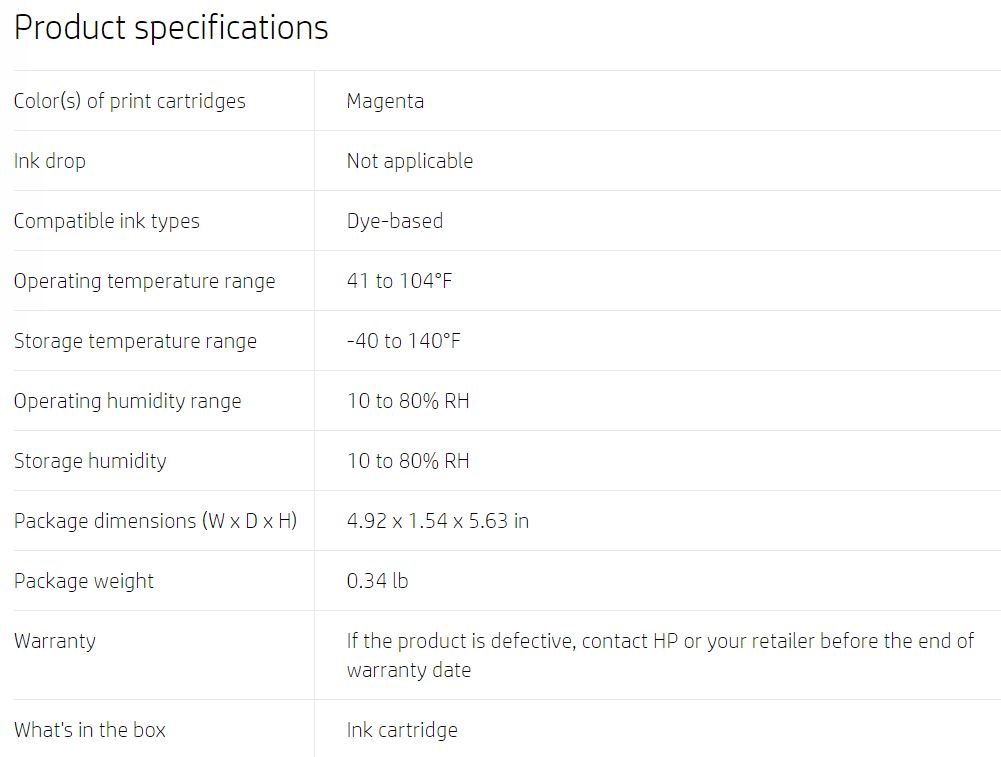Image resolution: width=1001 pixels, height=757 pixels.
Task: Click the Operating humidity range label
Action: (128, 401)
